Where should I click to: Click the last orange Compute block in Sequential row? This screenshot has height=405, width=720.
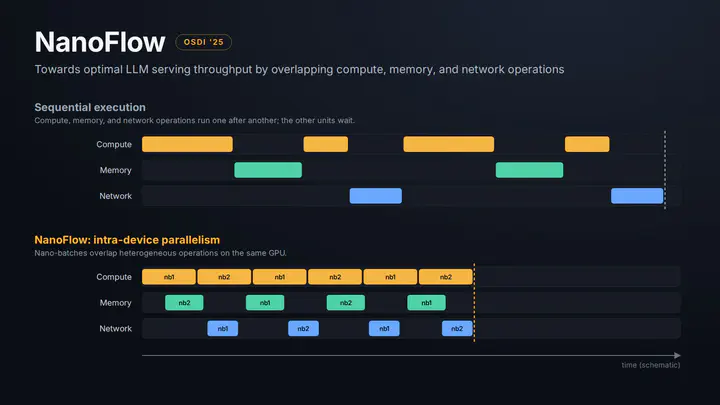coord(587,144)
